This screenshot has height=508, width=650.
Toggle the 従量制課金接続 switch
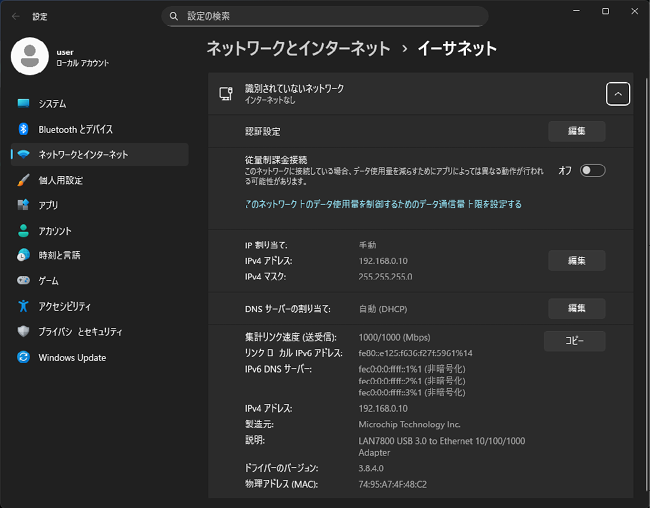coord(592,170)
